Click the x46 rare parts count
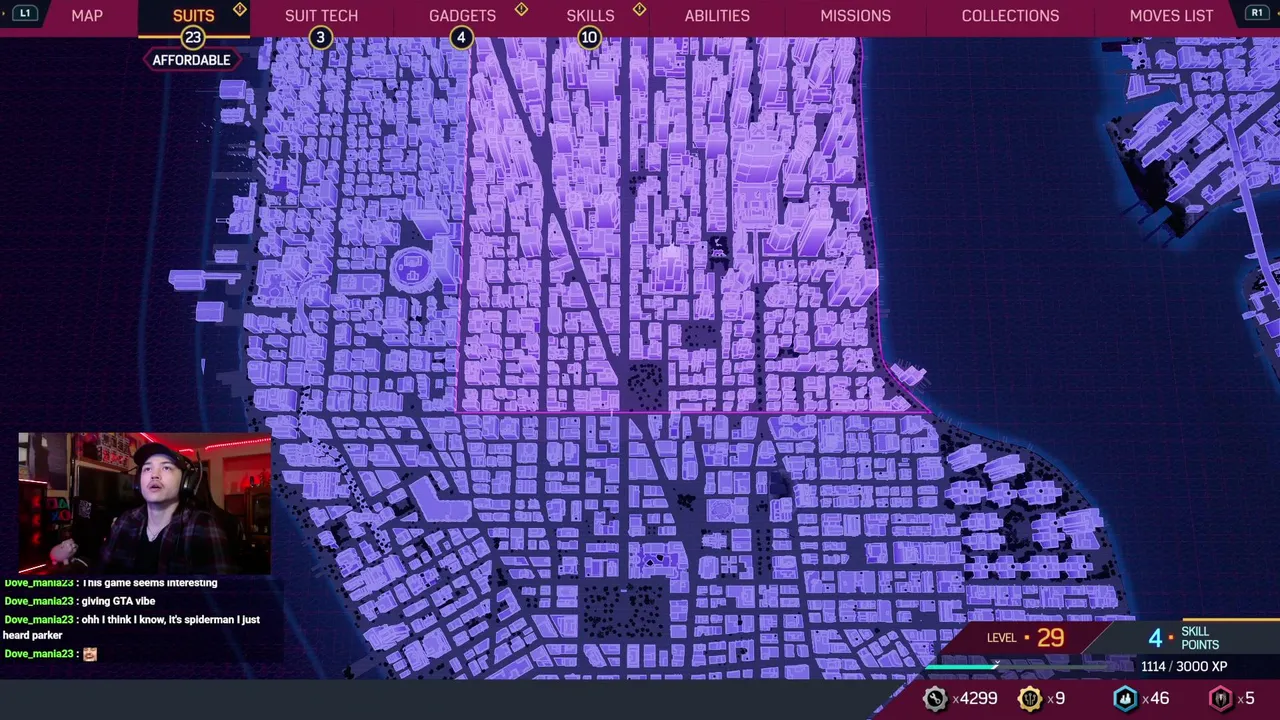Image resolution: width=1280 pixels, height=720 pixels. [1155, 699]
